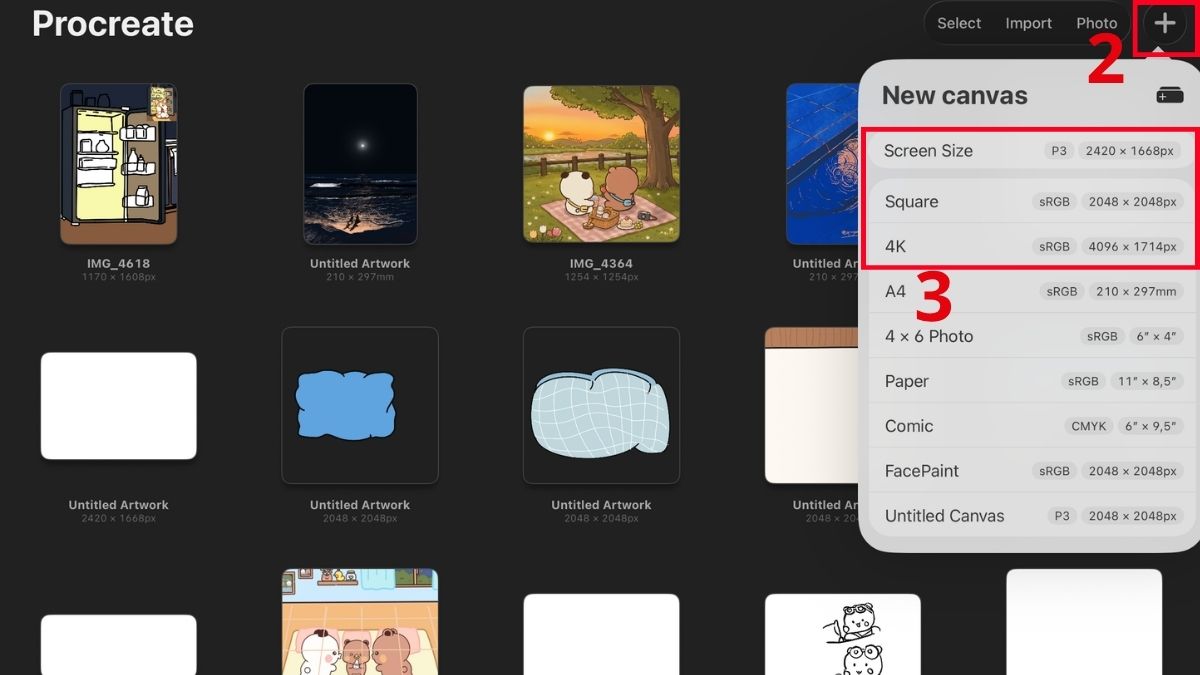Click the 6" × 9,5" Comic dimensions
The width and height of the screenshot is (1200, 675).
(1151, 426)
